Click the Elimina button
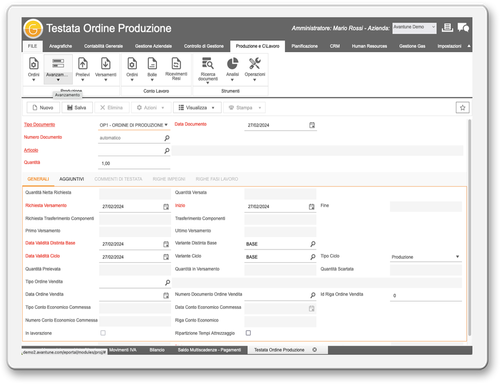 click(x=112, y=108)
